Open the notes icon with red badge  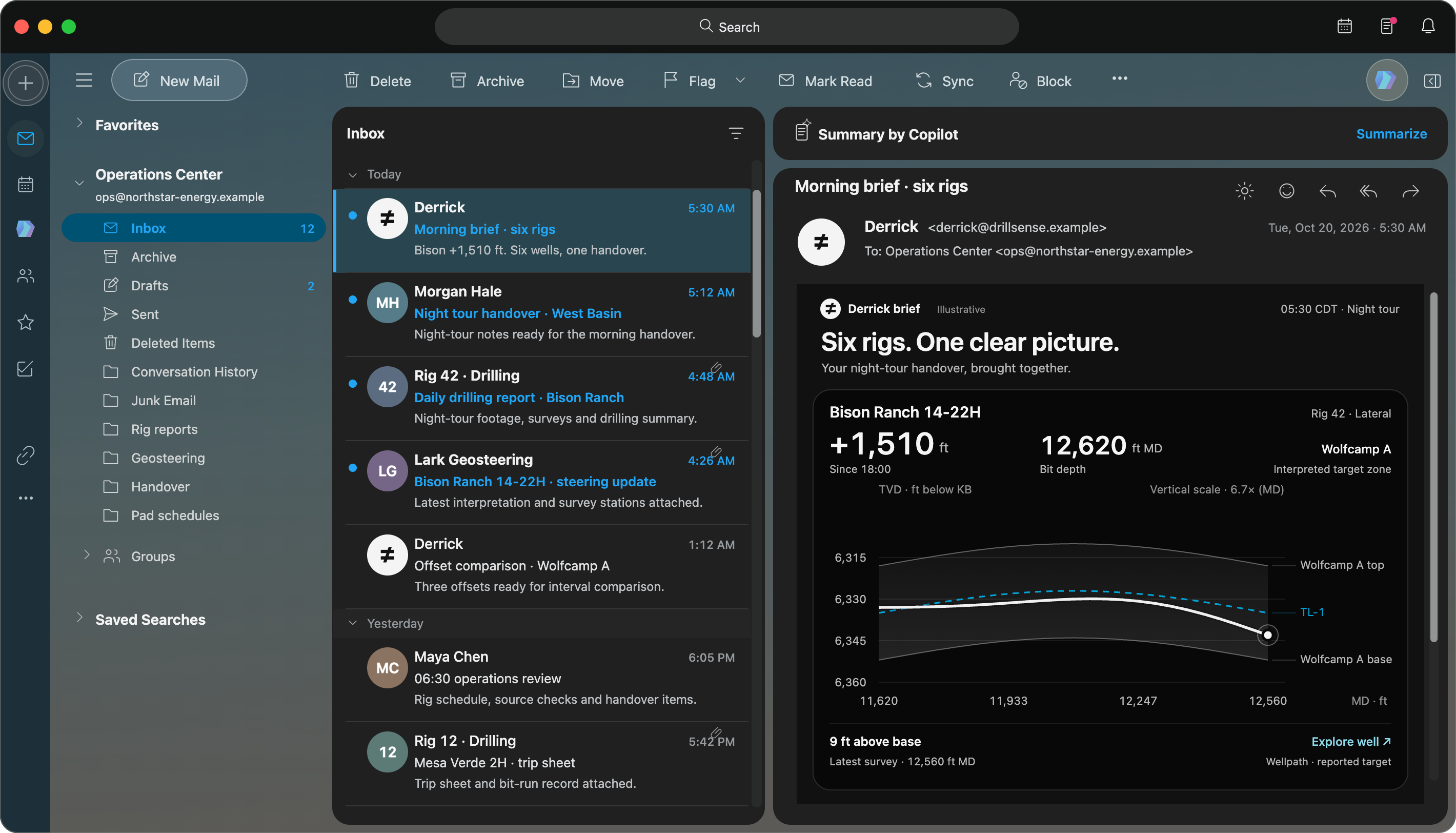(x=1387, y=26)
